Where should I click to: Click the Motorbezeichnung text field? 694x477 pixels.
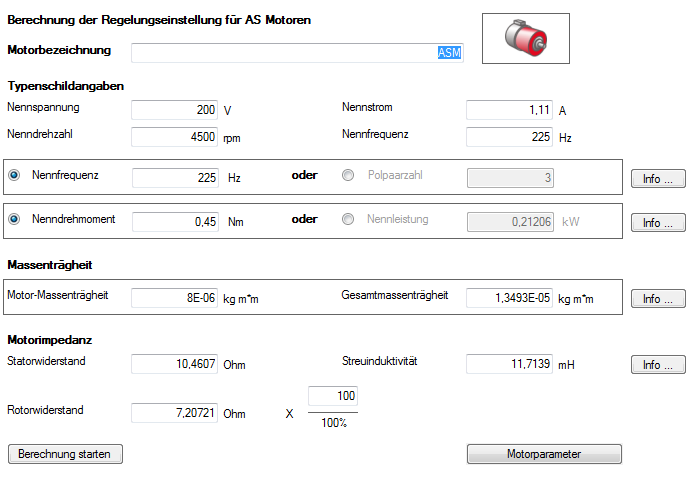click(x=296, y=52)
